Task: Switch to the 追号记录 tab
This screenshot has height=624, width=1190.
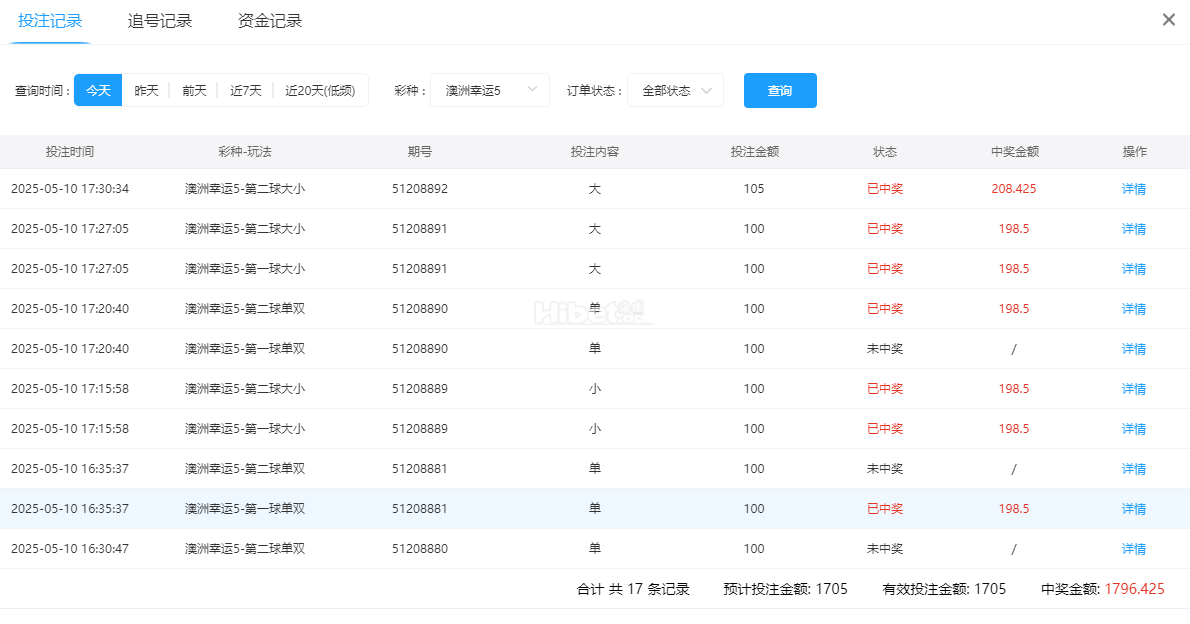Action: point(160,21)
